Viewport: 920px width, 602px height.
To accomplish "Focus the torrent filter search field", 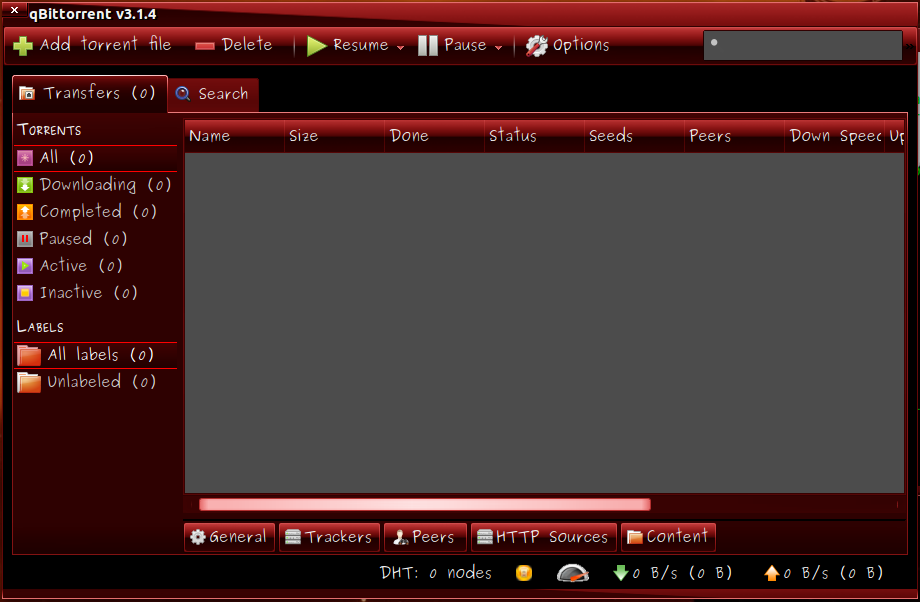I will 803,45.
